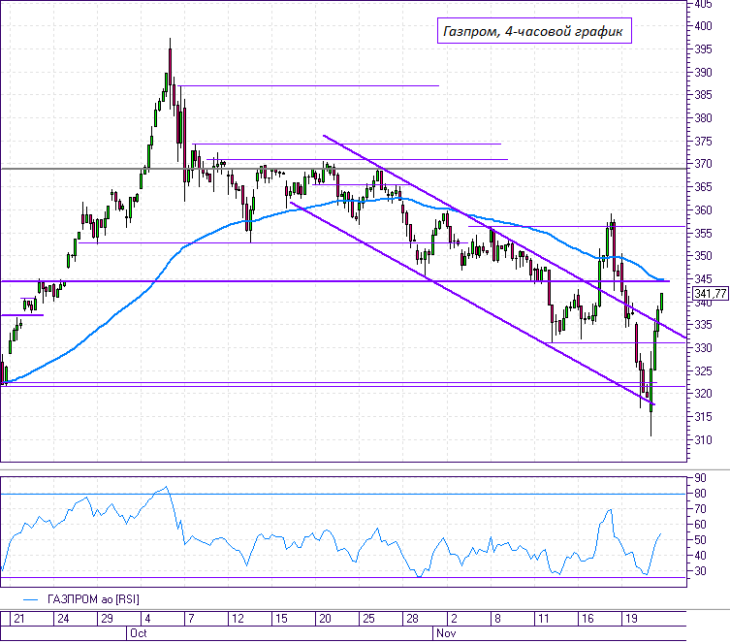Select date label 12 on time axis
Image resolution: width=730 pixels, height=643 pixels.
tap(238, 619)
